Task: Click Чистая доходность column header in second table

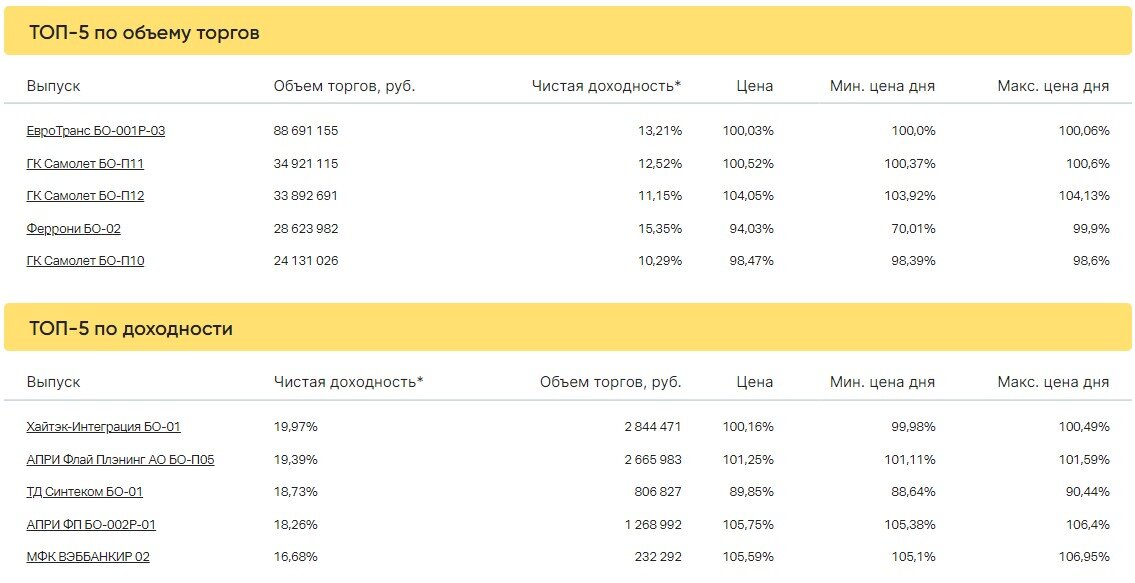Action: [x=348, y=382]
